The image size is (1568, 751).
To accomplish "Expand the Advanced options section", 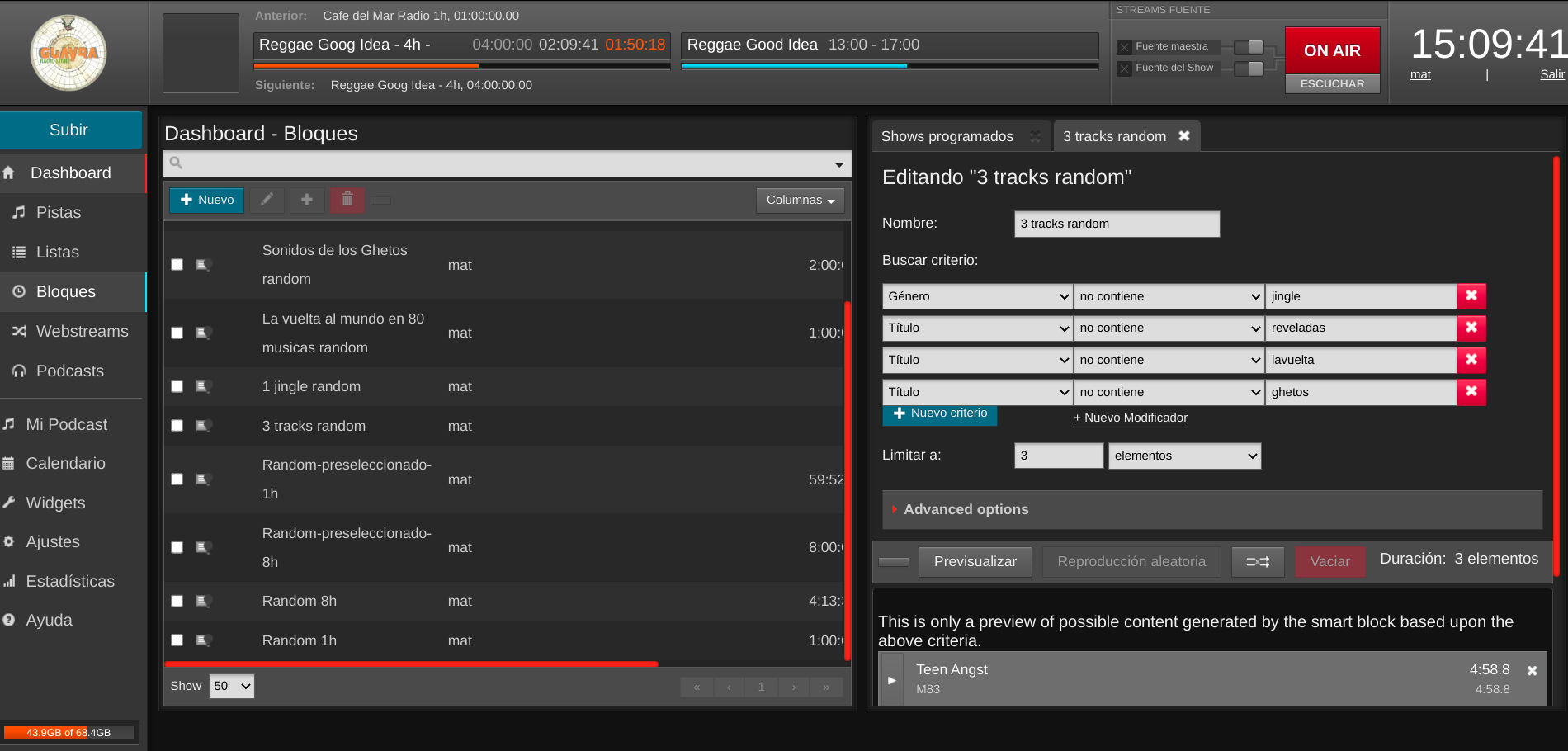I will pos(1213,510).
